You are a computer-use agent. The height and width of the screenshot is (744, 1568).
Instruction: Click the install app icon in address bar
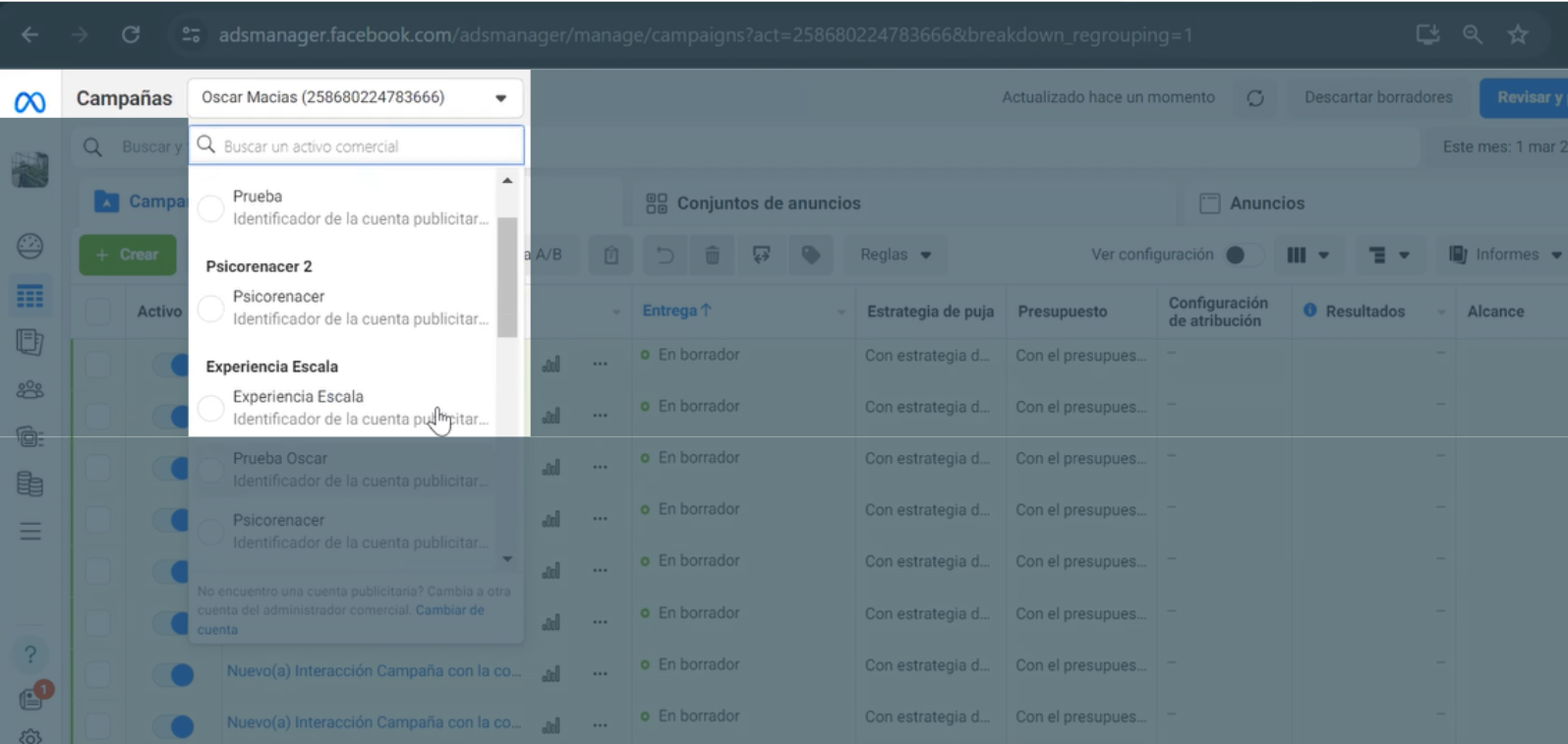[1427, 35]
